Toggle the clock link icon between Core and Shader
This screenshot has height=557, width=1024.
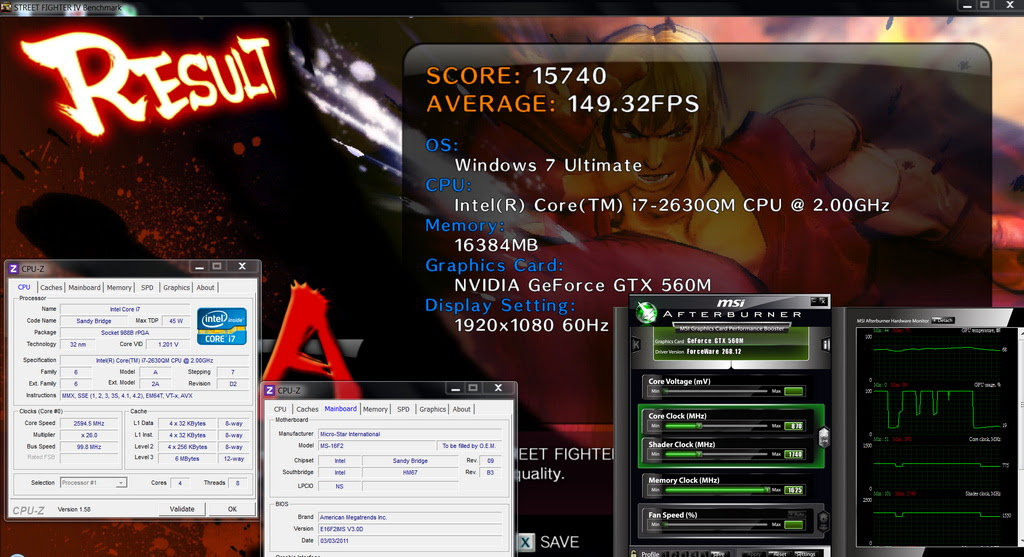(824, 436)
